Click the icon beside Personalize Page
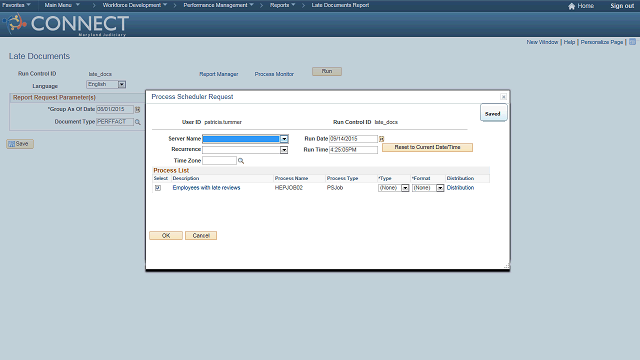The image size is (640, 360). (632, 42)
